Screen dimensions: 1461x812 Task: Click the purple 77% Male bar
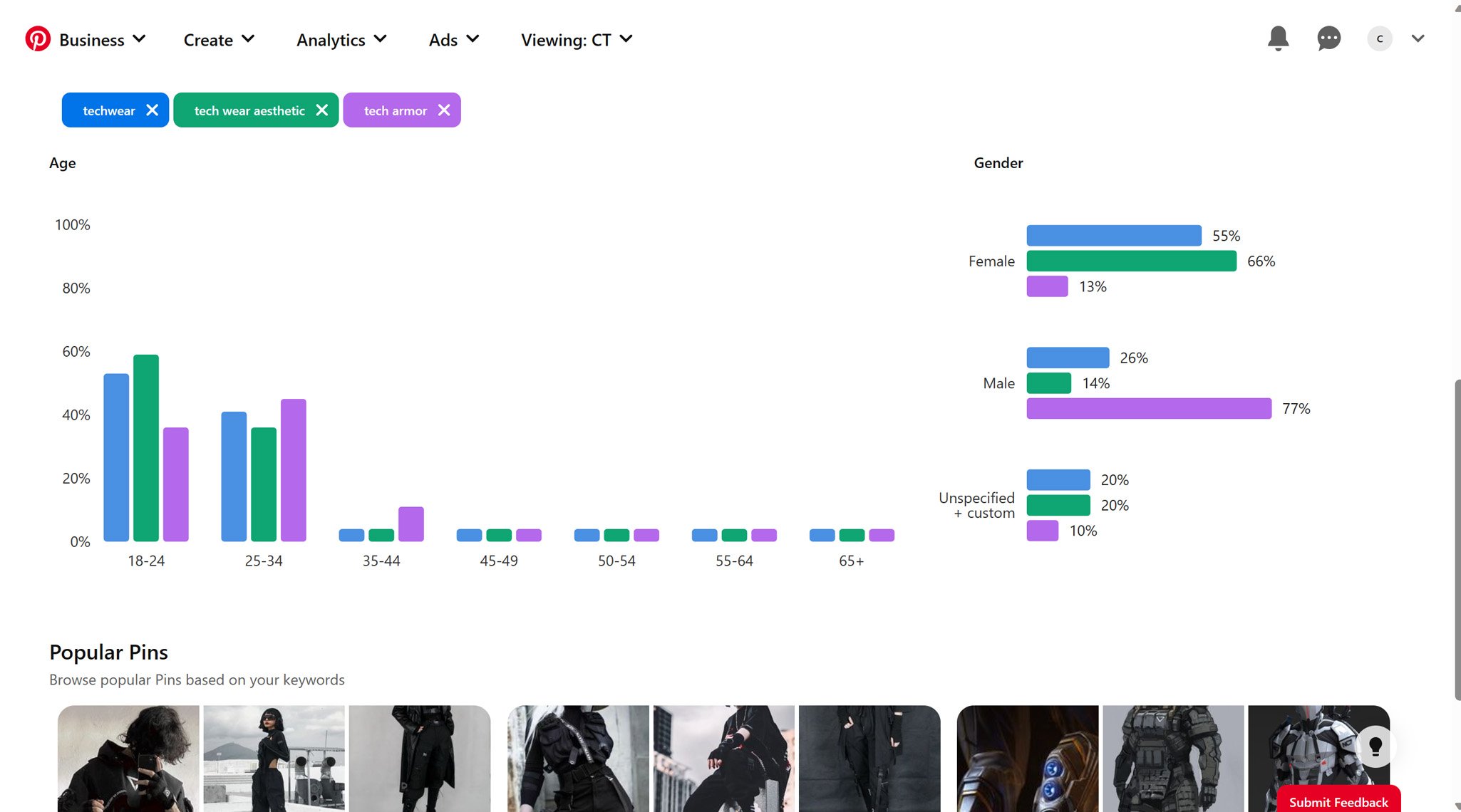[1148, 409]
